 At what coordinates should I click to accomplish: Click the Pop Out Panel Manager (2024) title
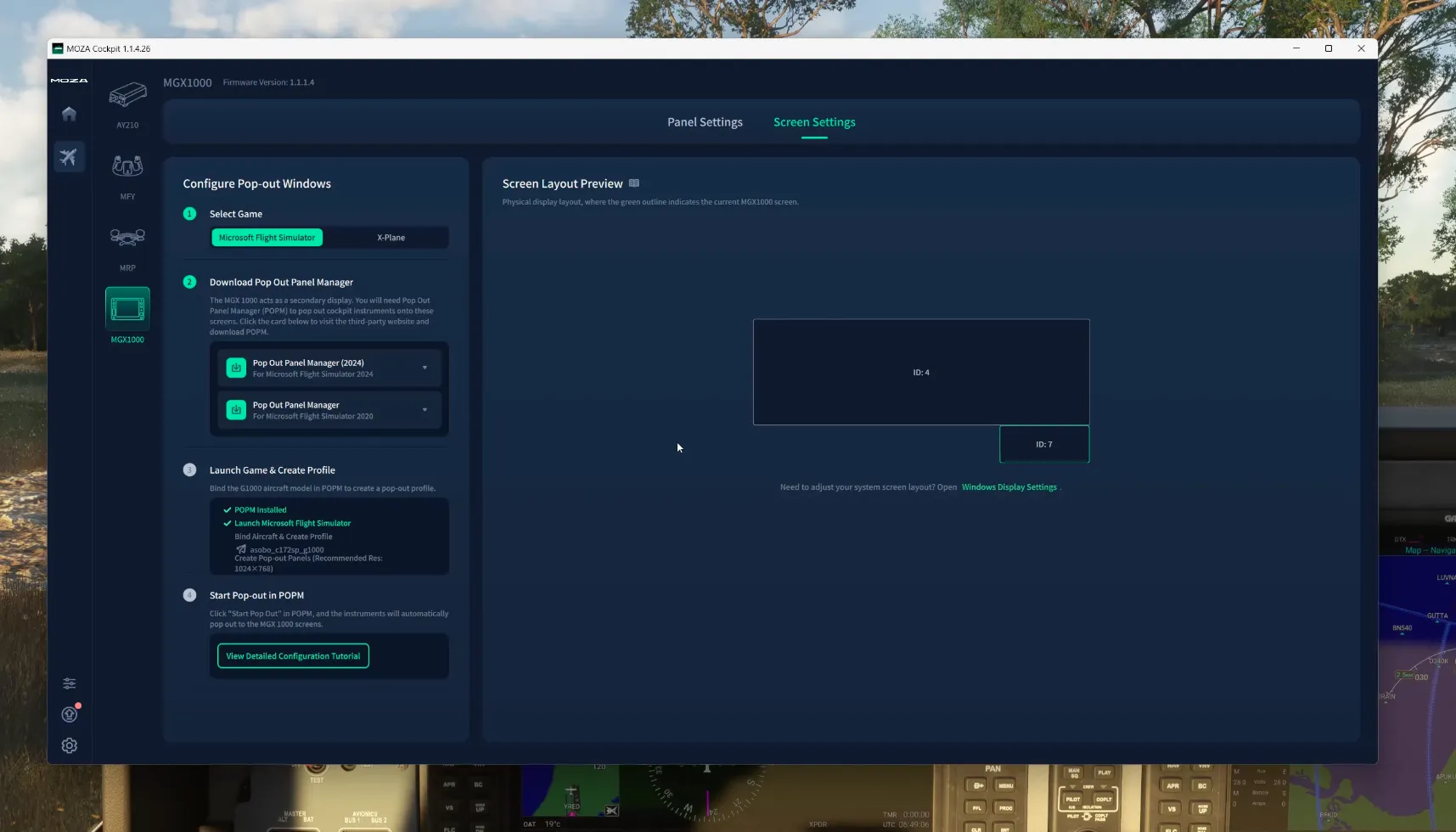(308, 363)
